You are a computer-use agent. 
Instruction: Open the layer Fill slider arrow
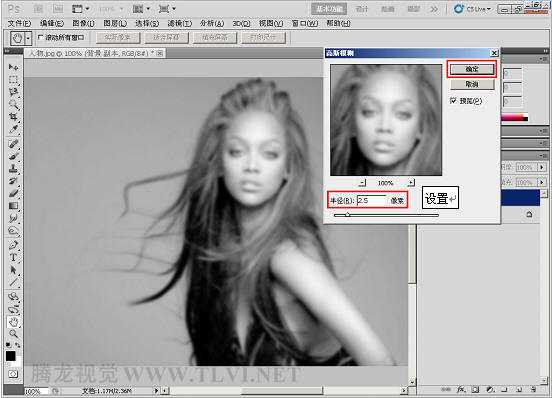point(542,182)
